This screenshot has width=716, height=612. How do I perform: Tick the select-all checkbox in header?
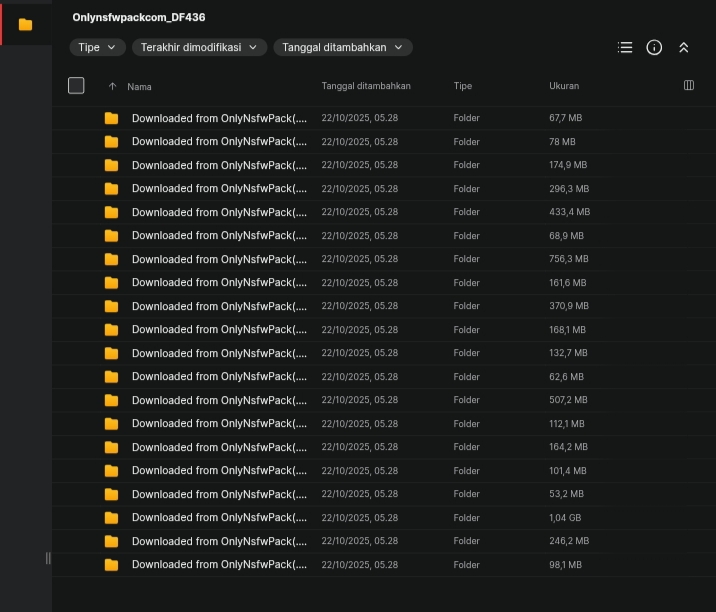[76, 86]
